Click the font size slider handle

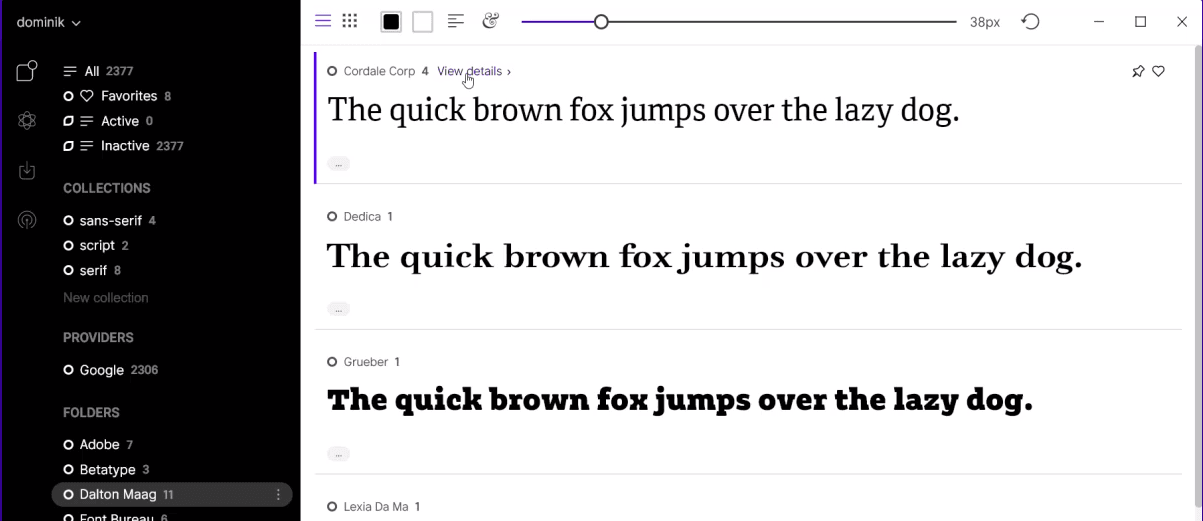click(601, 22)
